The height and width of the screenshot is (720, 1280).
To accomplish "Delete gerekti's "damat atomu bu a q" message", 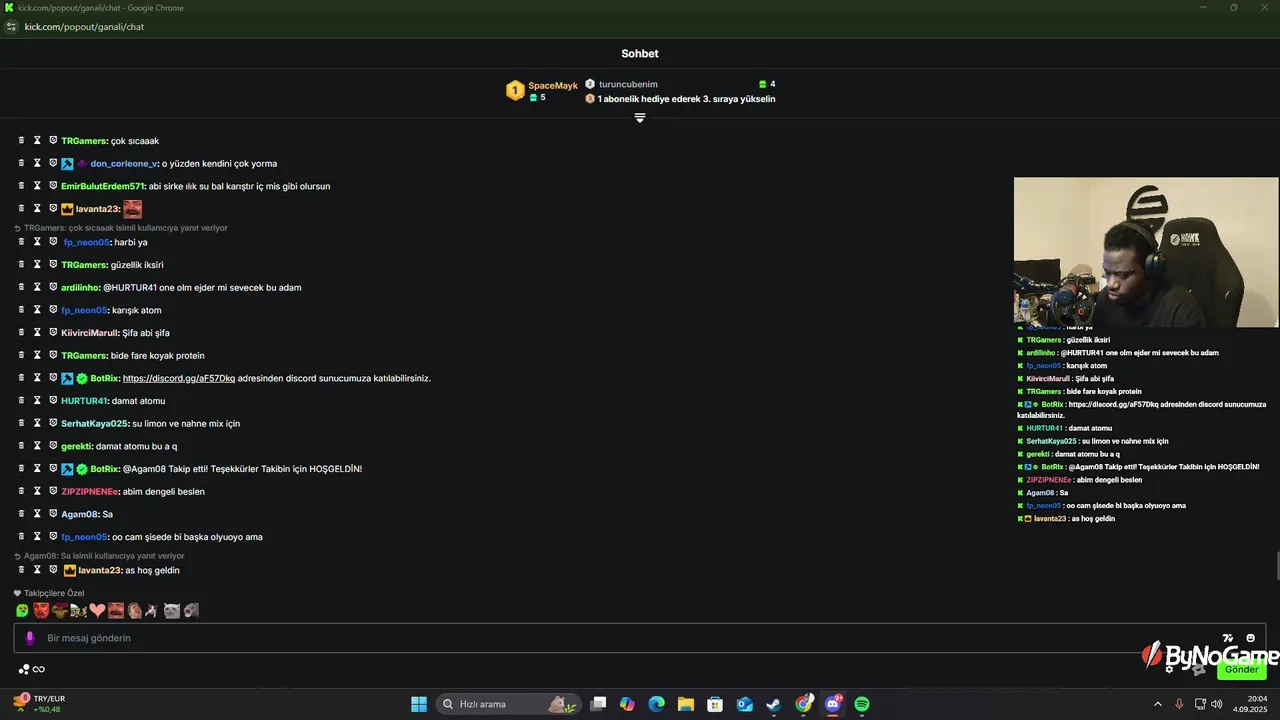I will tap(21, 446).
